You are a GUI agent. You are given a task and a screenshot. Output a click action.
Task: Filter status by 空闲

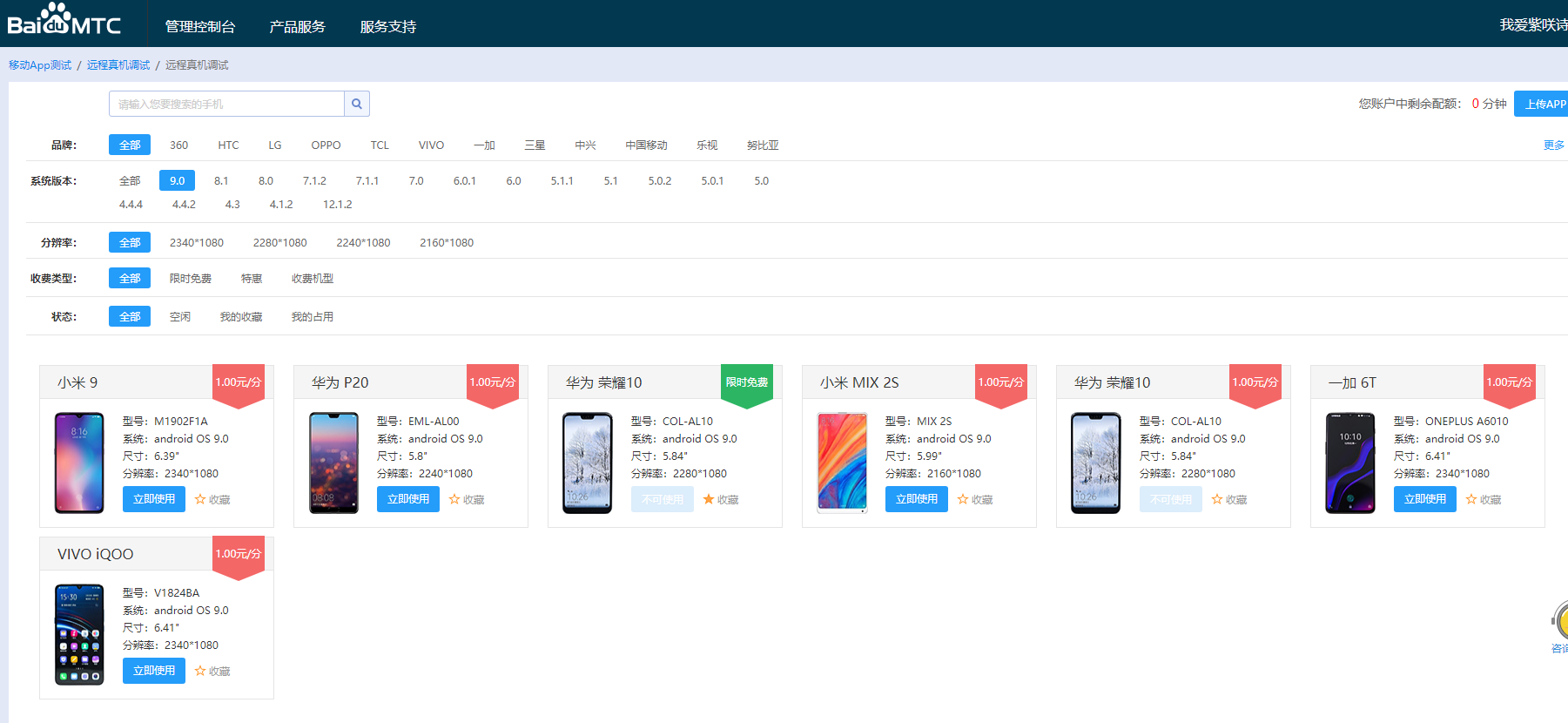pyautogui.click(x=180, y=317)
